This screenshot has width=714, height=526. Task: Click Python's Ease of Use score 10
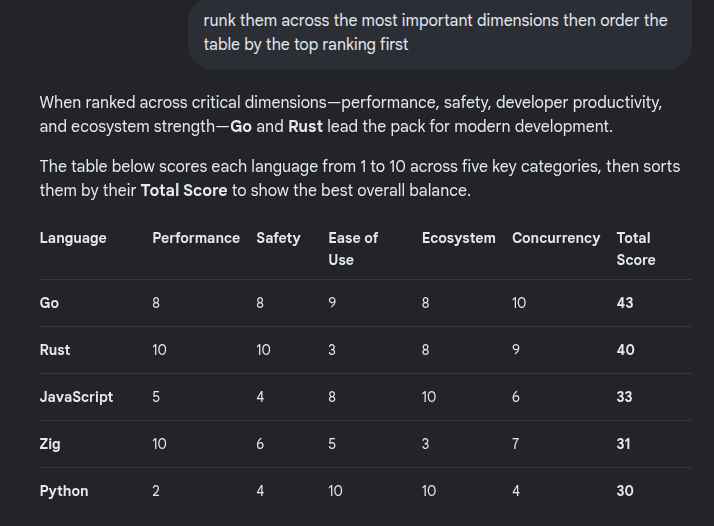(335, 491)
